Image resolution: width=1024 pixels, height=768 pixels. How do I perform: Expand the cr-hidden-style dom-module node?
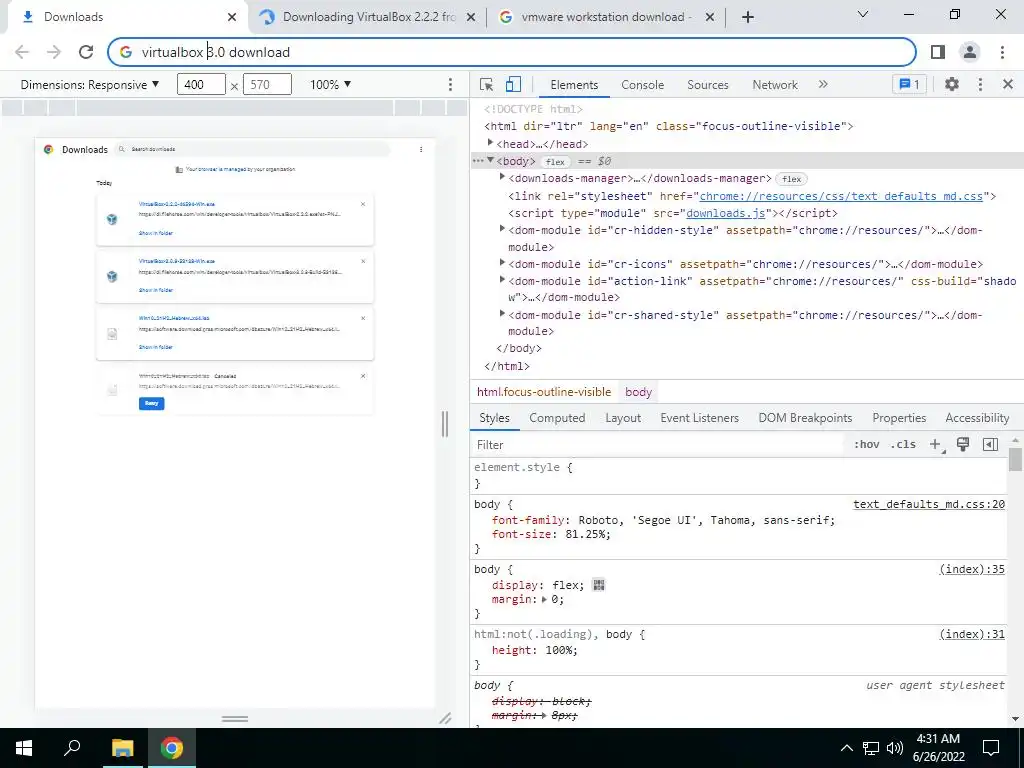502,229
